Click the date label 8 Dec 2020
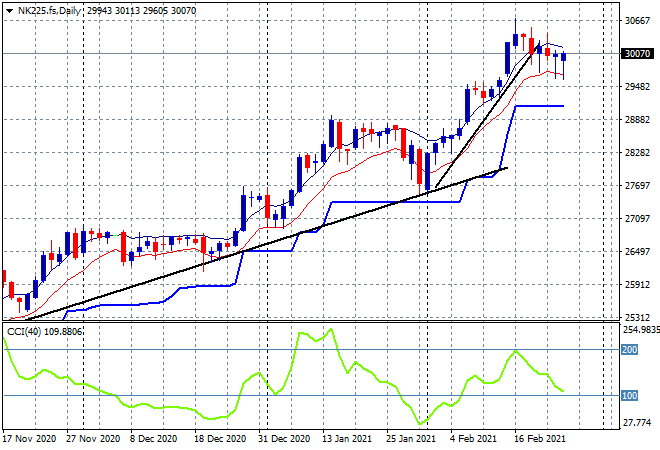Screen dimensions: 660x450 coord(153,439)
